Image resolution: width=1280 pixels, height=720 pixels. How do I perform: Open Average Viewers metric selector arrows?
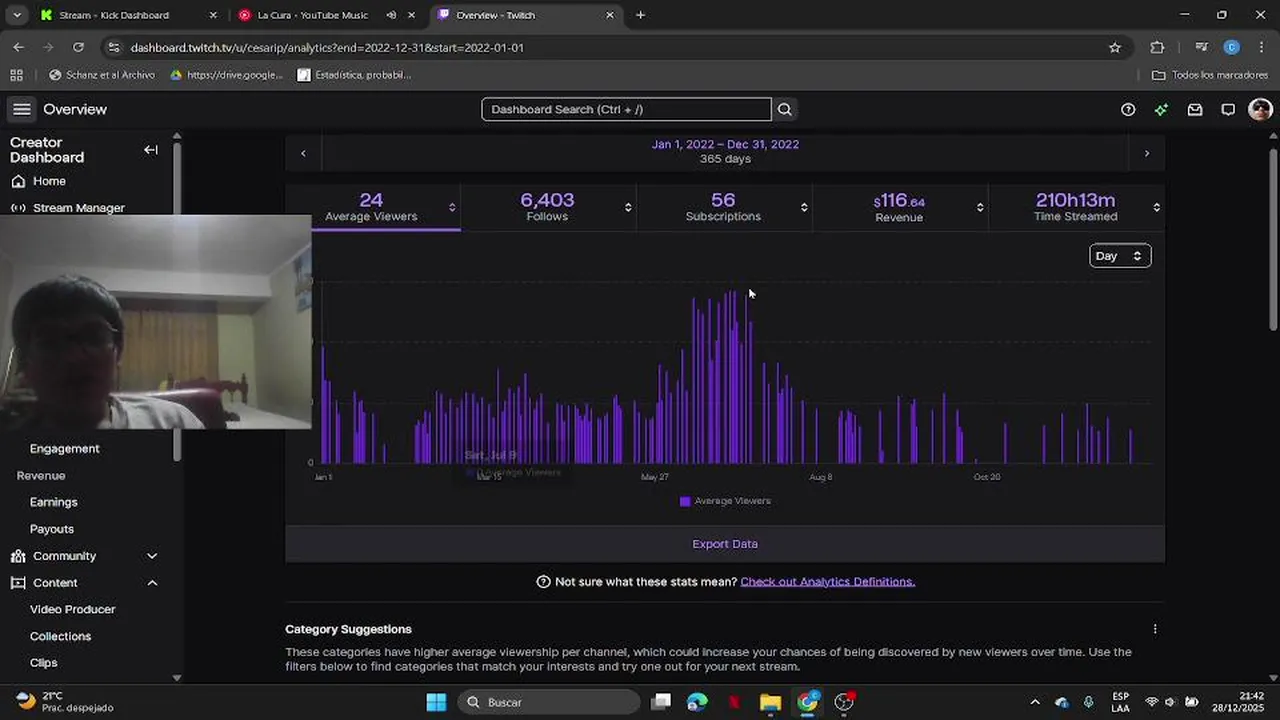452,207
